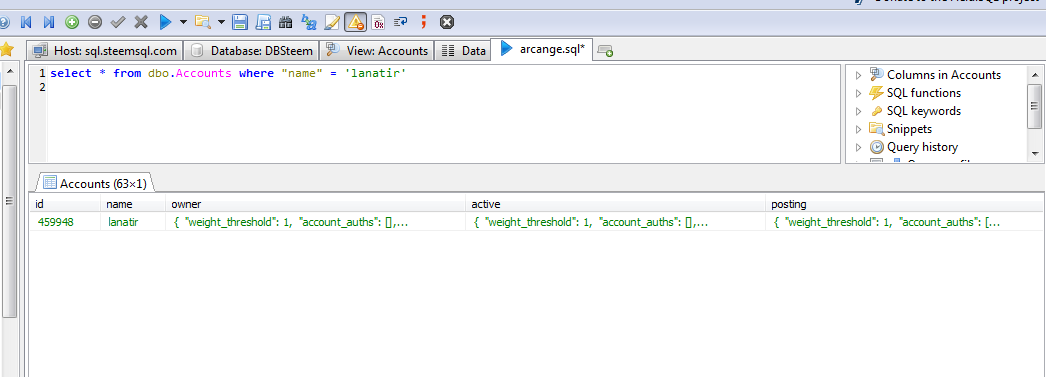Viewport: 1046px width, 377px height.
Task: Select SQL keywords helper item
Action: [x=924, y=111]
